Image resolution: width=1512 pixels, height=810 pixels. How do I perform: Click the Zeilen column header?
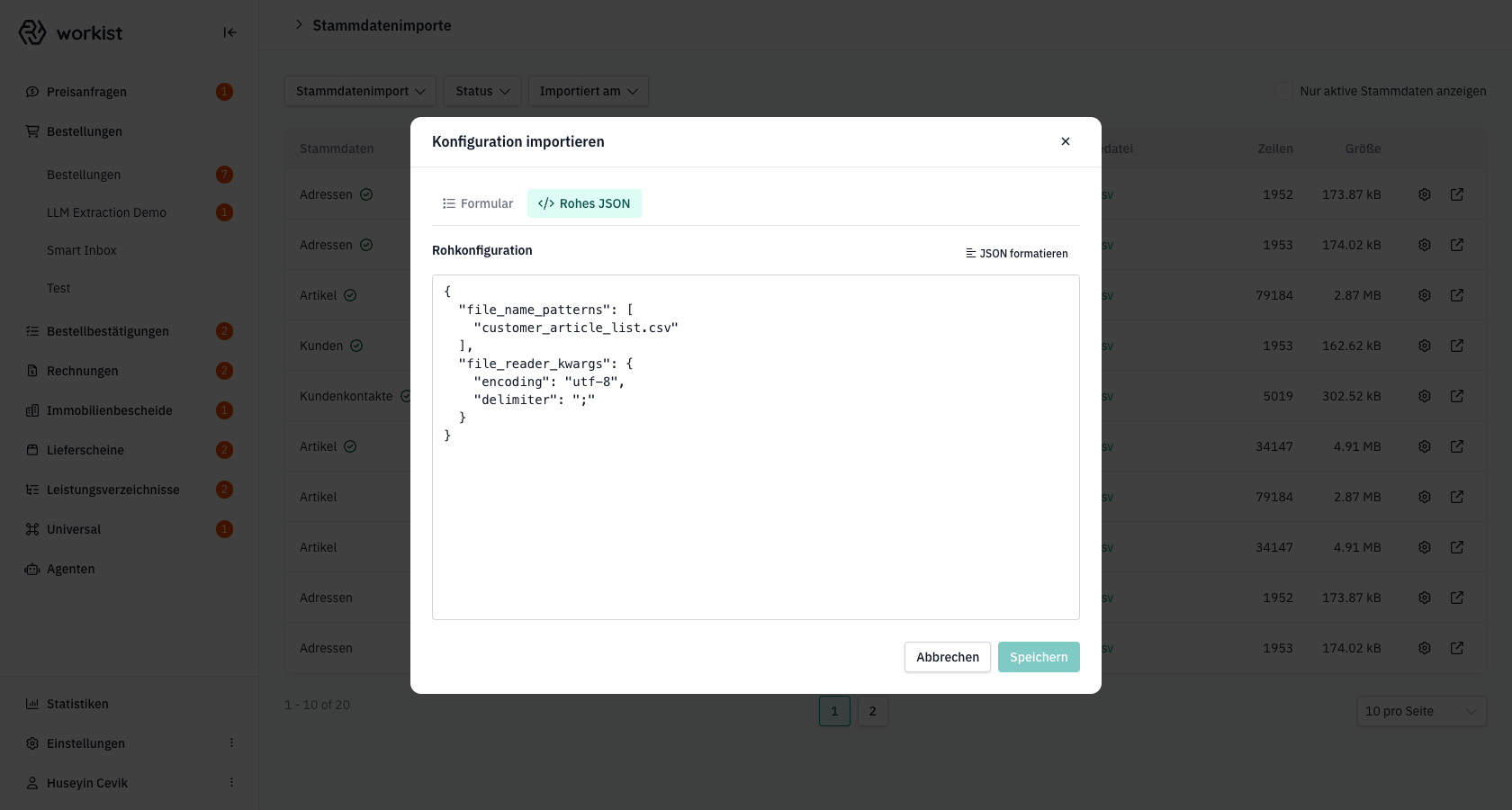click(x=1275, y=148)
